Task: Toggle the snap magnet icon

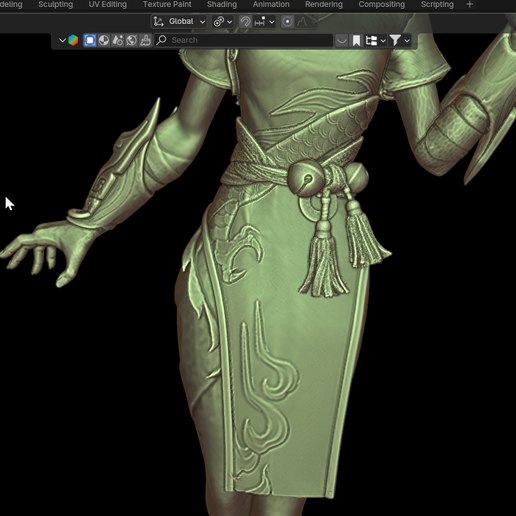Action: [245, 22]
